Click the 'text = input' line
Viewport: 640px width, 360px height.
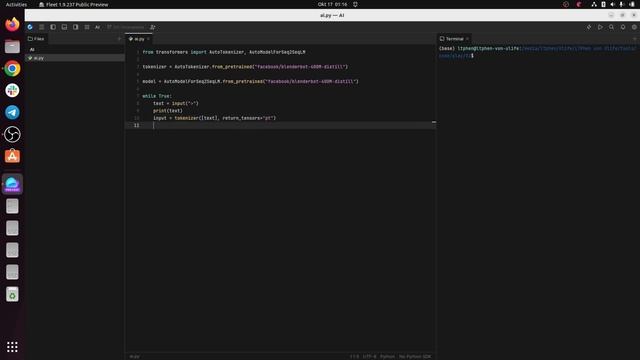click(176, 103)
